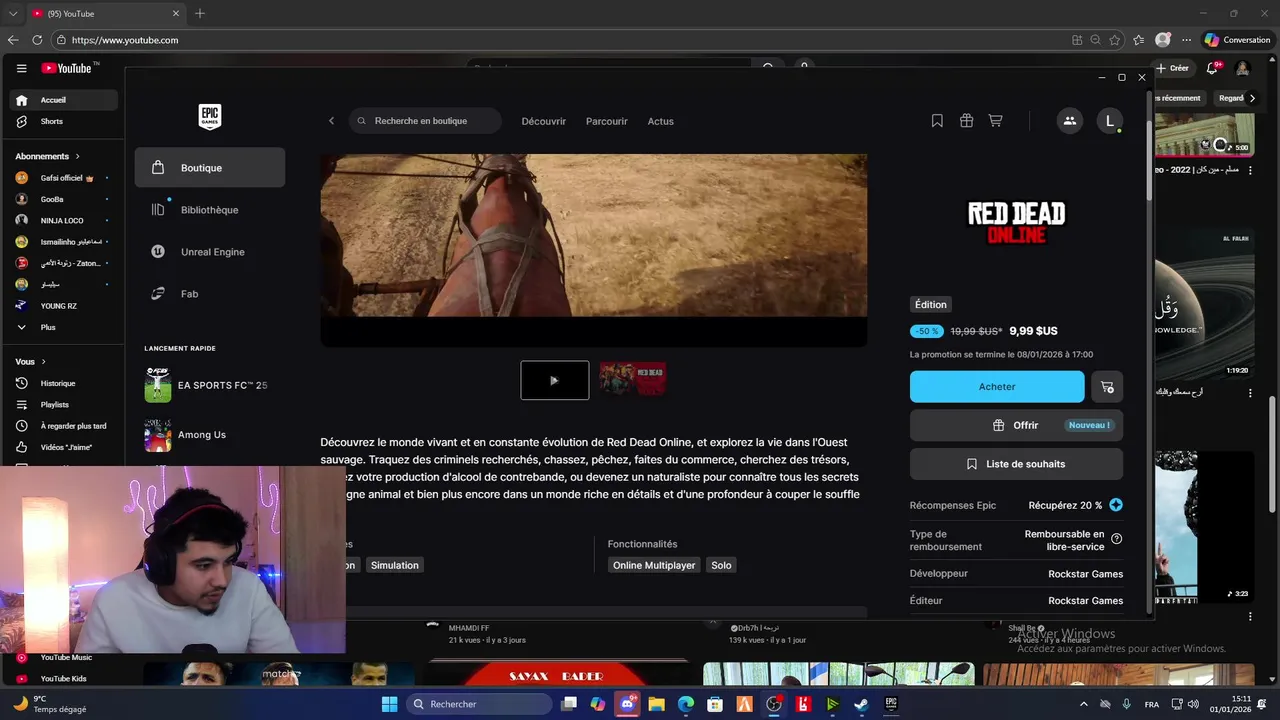Select the Red Dead Online image thumbnail
This screenshot has height=720, width=1280.
[633, 380]
